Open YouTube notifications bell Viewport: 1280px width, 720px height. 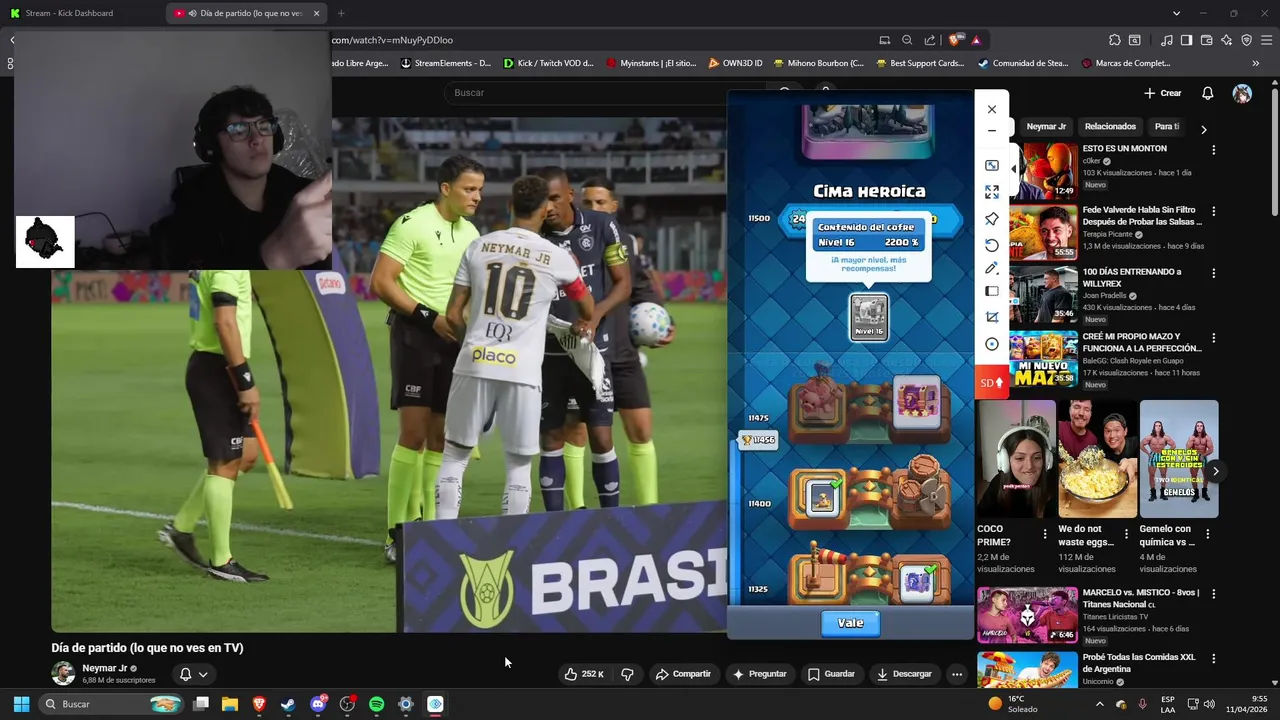[1207, 93]
